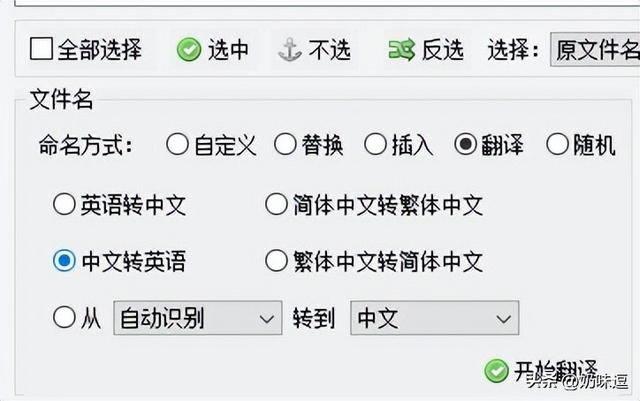The height and width of the screenshot is (401, 640).
Task: Select 英语转中文 translation option
Action: pyautogui.click(x=64, y=206)
